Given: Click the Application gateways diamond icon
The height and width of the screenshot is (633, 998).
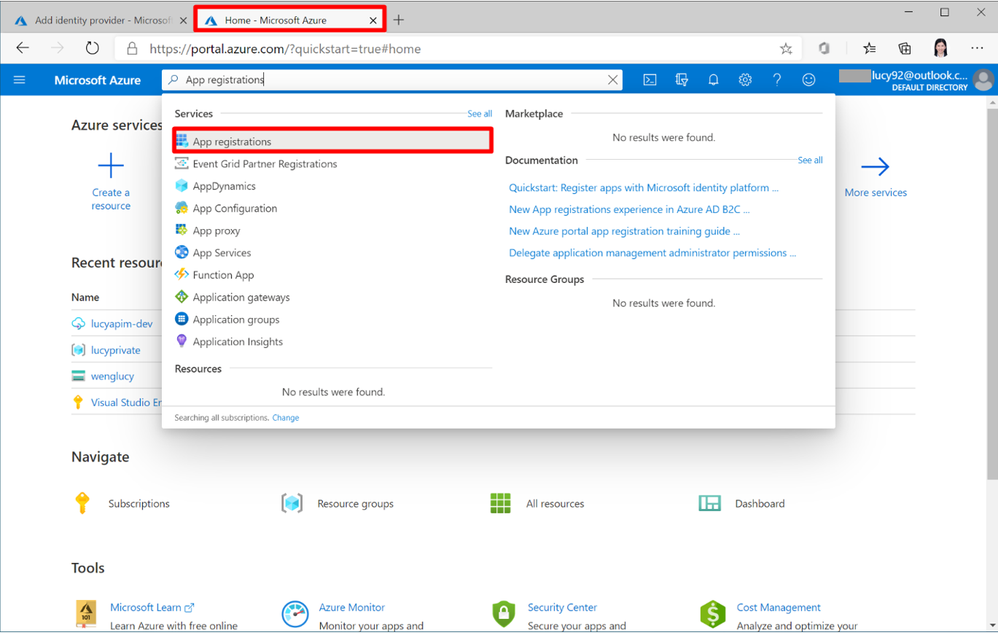Looking at the screenshot, I should (181, 296).
